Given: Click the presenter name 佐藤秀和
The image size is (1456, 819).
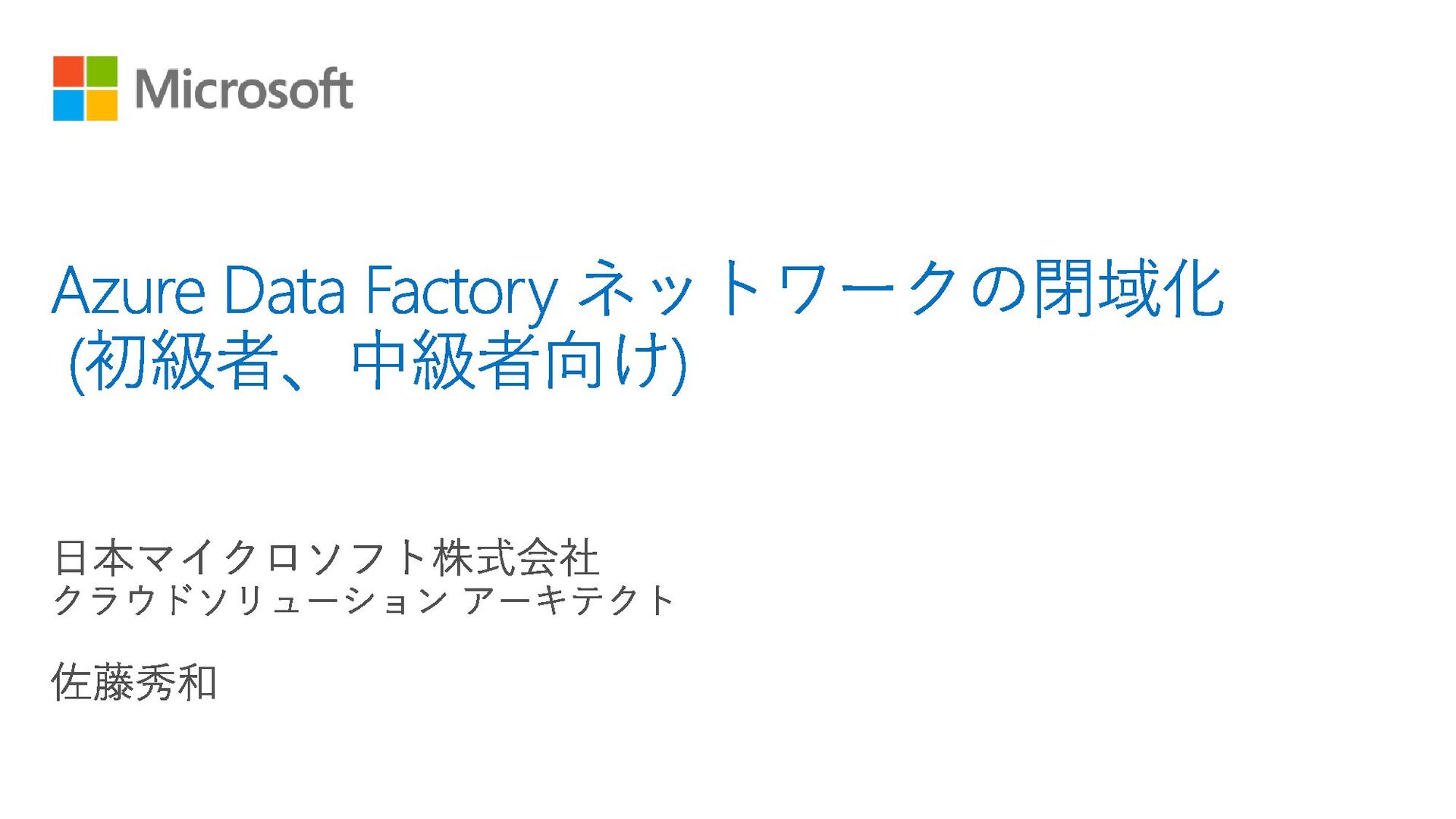Looking at the screenshot, I should [134, 682].
